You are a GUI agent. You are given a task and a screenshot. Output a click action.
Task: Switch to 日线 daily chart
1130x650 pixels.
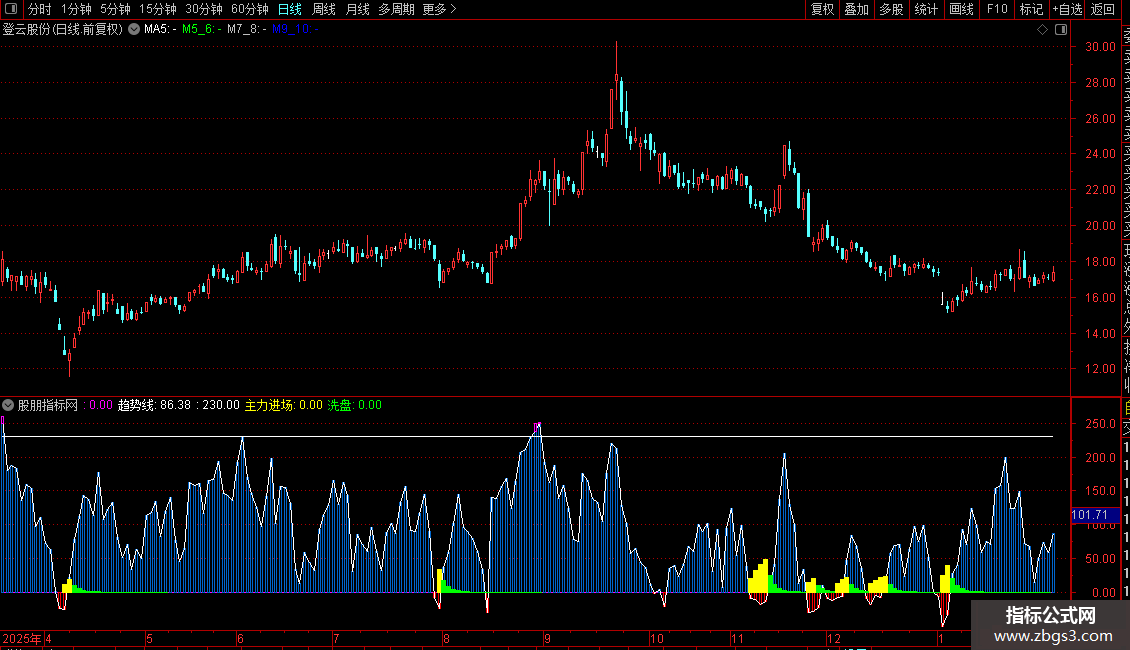pyautogui.click(x=290, y=9)
